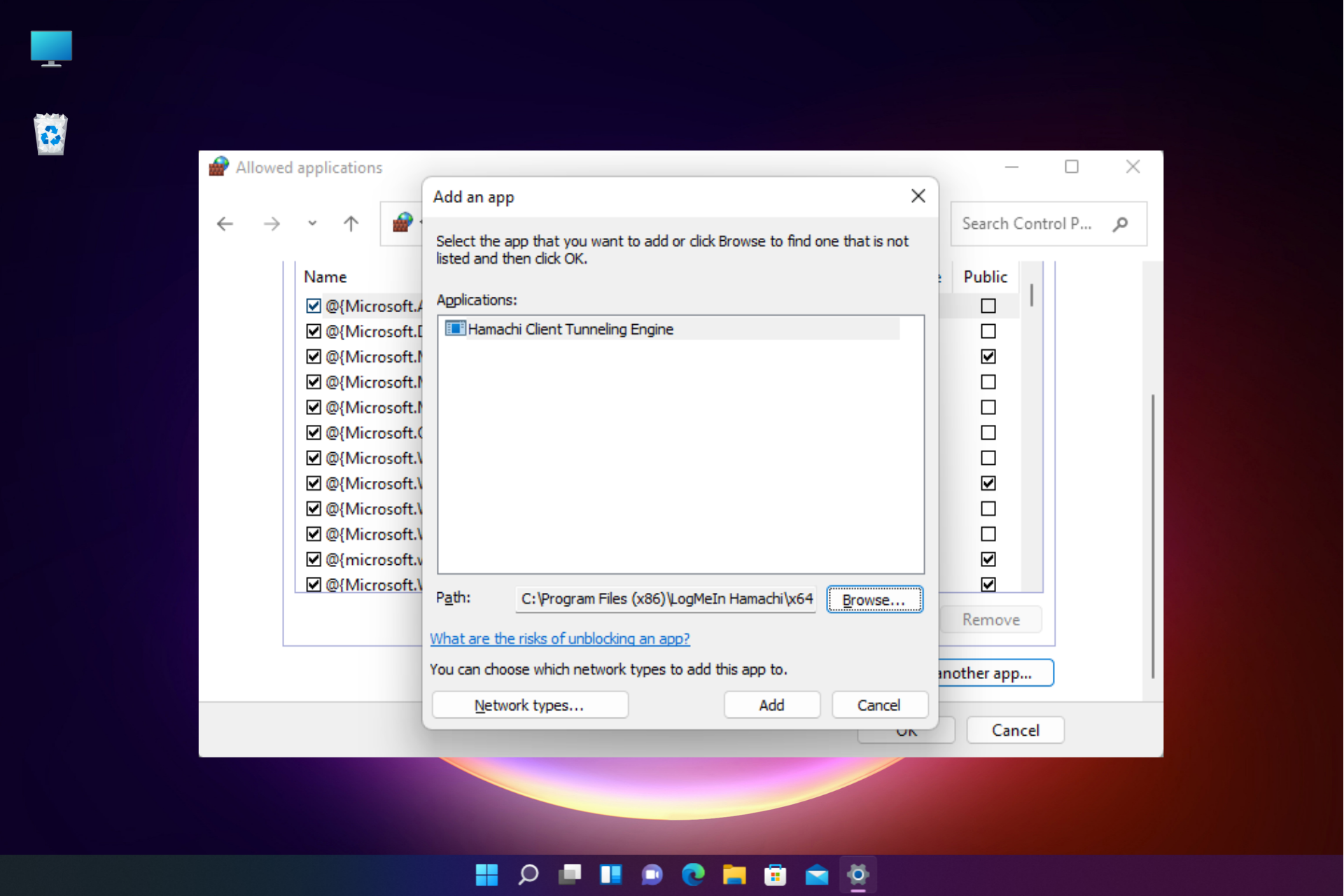1344x896 pixels.
Task: Toggle Public checkbox in @{Microsoft.C row
Action: point(988,433)
